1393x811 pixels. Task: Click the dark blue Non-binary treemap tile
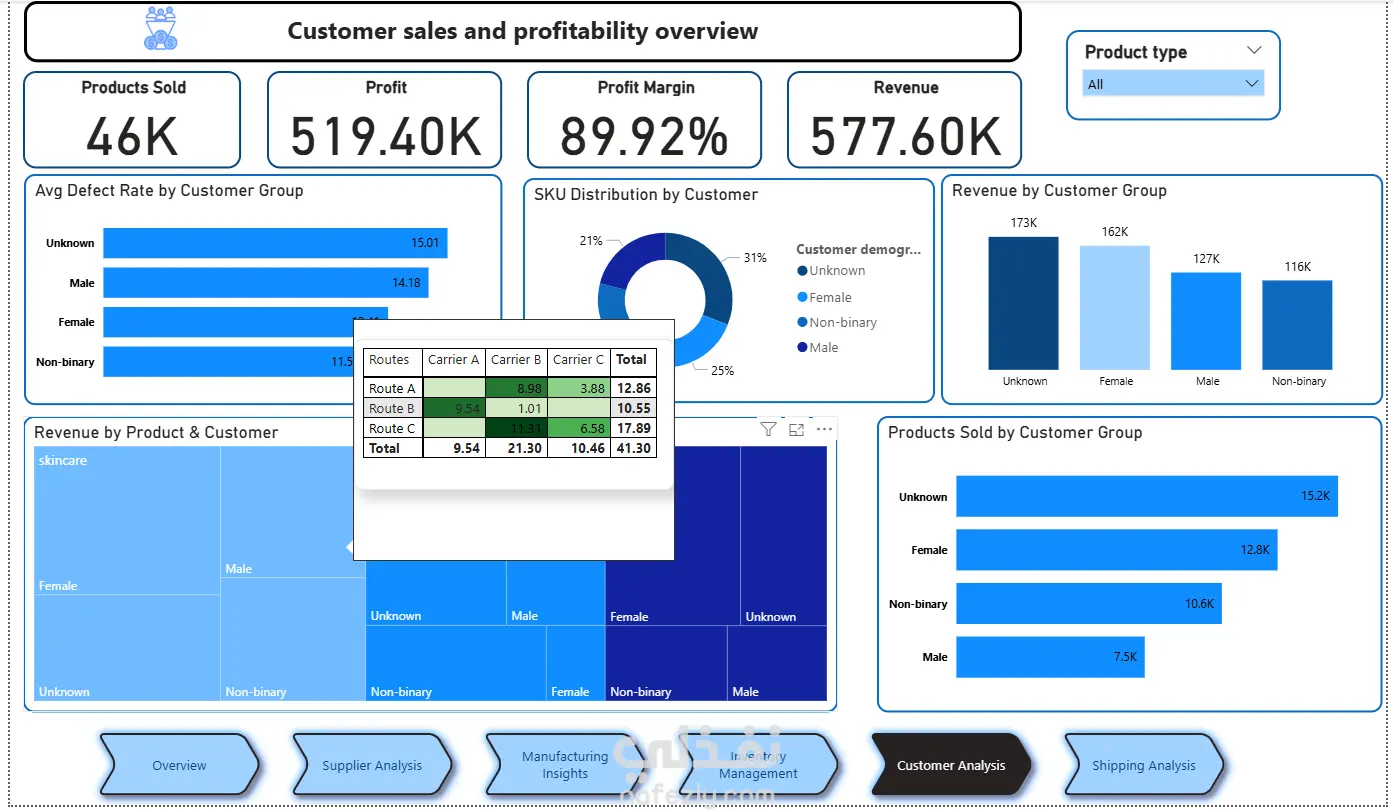666,663
